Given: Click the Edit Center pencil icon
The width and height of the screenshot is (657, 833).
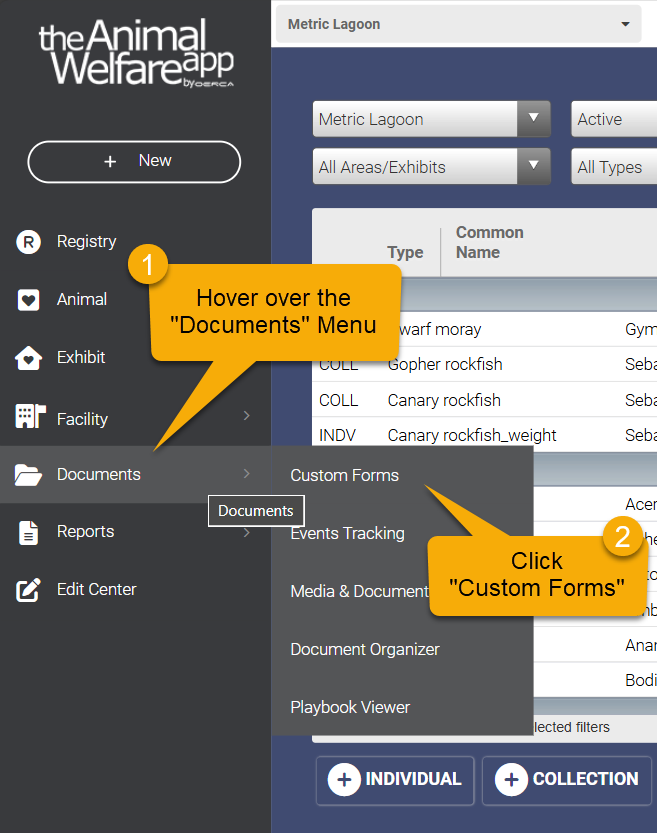Looking at the screenshot, I should [28, 590].
